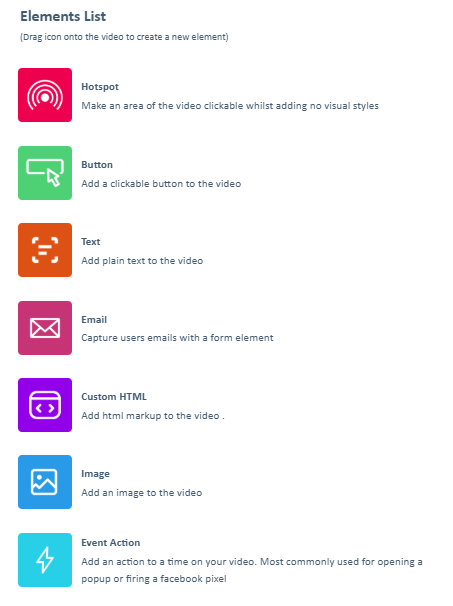This screenshot has width=453, height=606.
Task: Choose the orange Text element icon
Action: click(x=45, y=250)
